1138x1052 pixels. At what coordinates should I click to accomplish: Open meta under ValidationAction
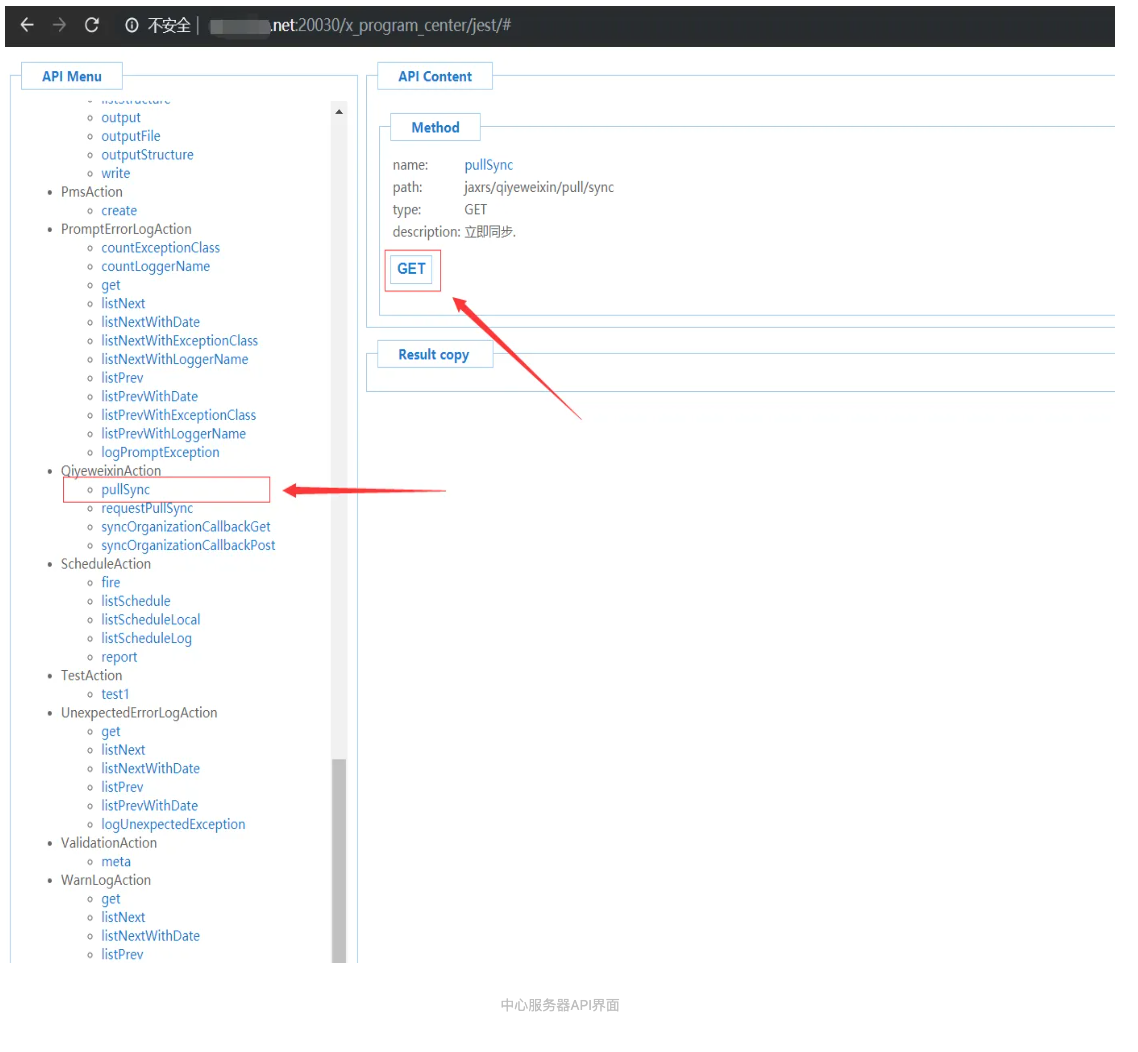click(116, 861)
